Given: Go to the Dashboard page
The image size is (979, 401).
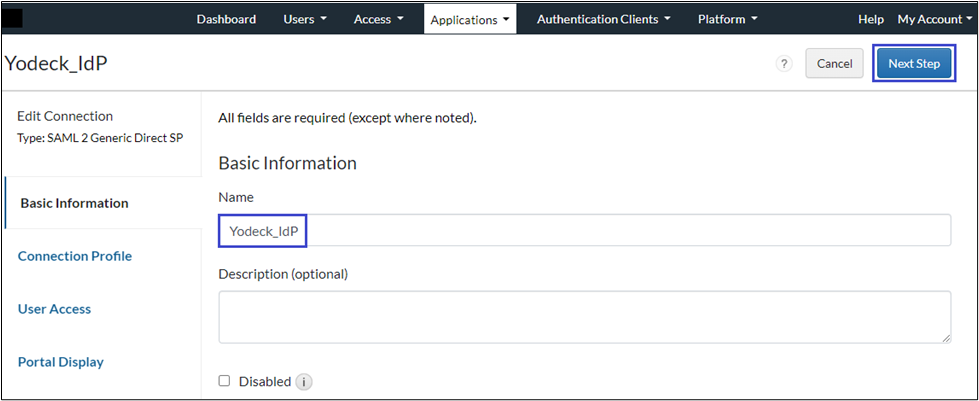Looking at the screenshot, I should (x=226, y=19).
